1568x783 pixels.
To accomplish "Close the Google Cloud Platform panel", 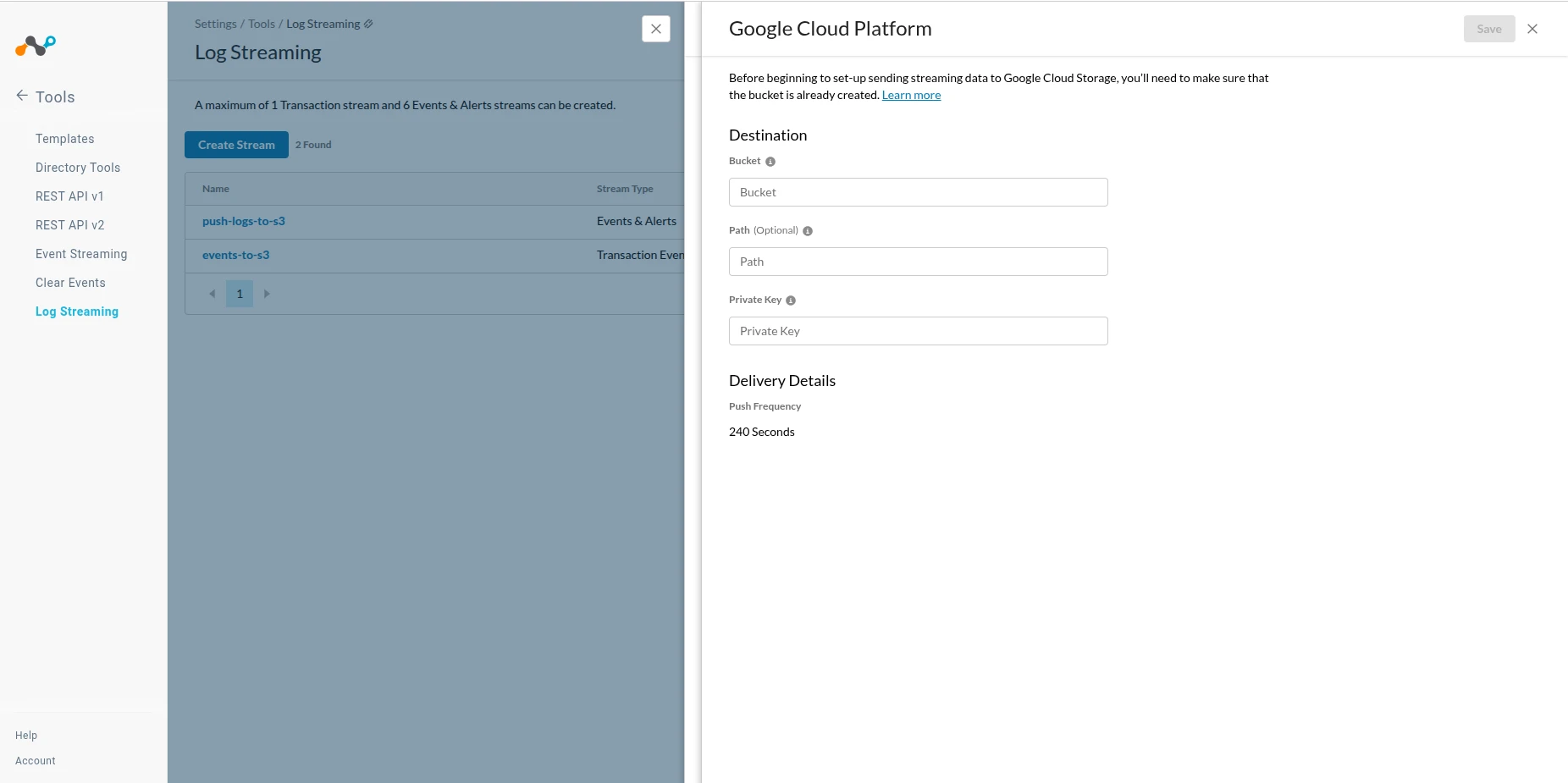I will coord(1532,29).
